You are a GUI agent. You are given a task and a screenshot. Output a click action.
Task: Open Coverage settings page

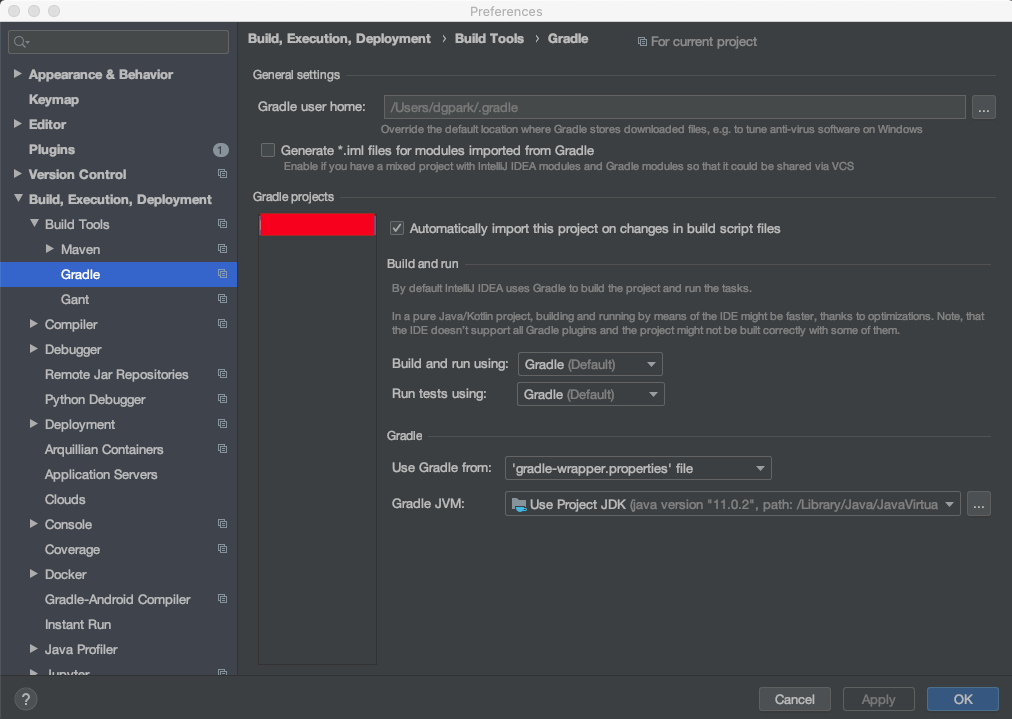72,550
